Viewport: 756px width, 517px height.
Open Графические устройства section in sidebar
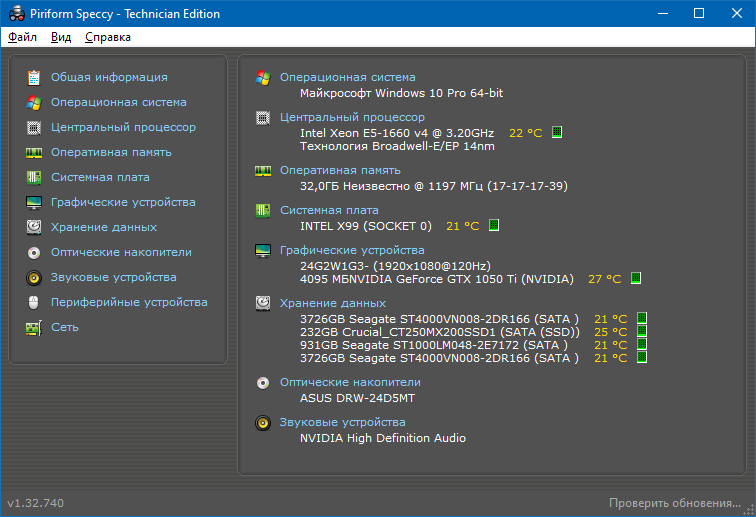pos(123,203)
